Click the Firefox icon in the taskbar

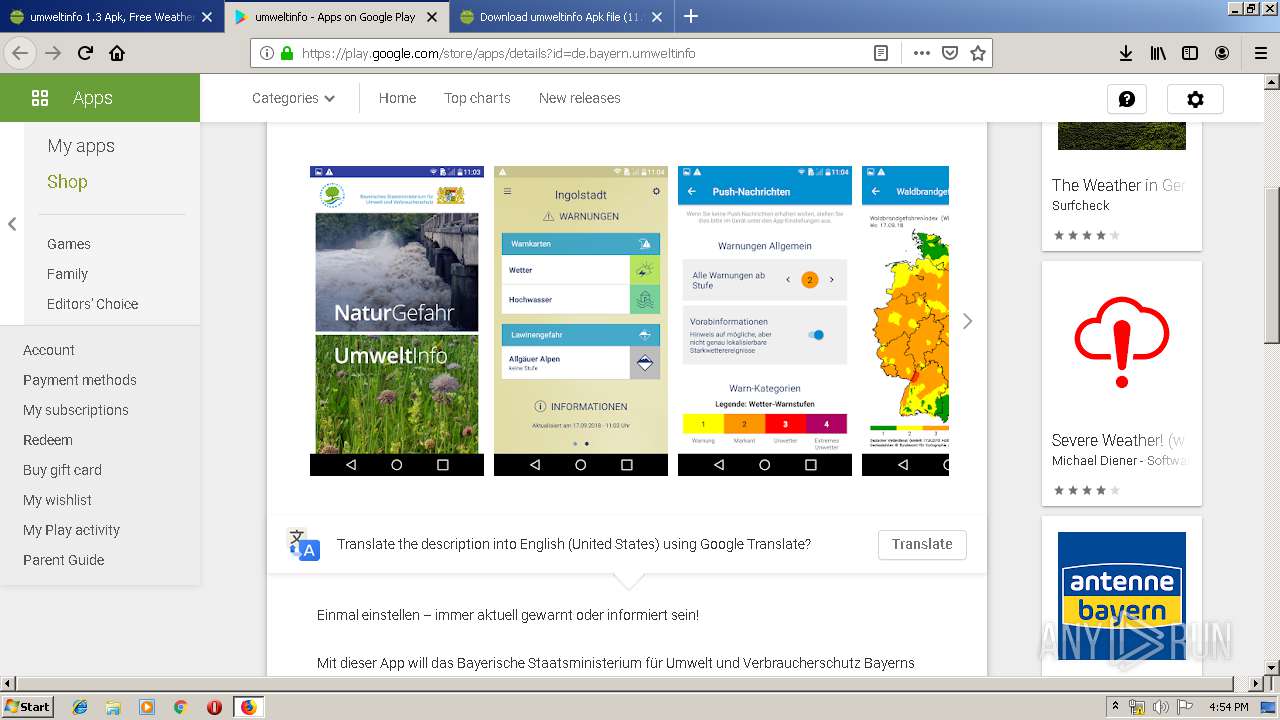248,707
